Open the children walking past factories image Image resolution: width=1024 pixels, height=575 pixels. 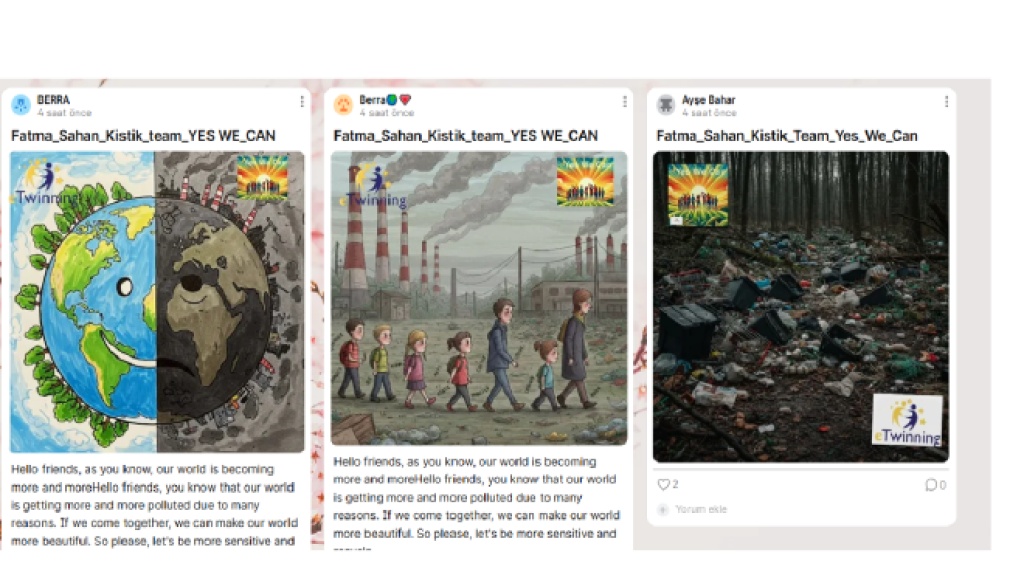click(479, 298)
